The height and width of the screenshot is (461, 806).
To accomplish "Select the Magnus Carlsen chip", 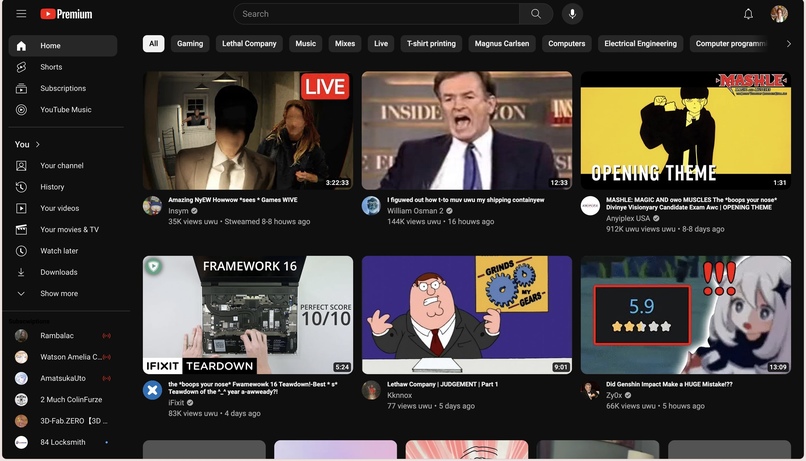I will 502,44.
